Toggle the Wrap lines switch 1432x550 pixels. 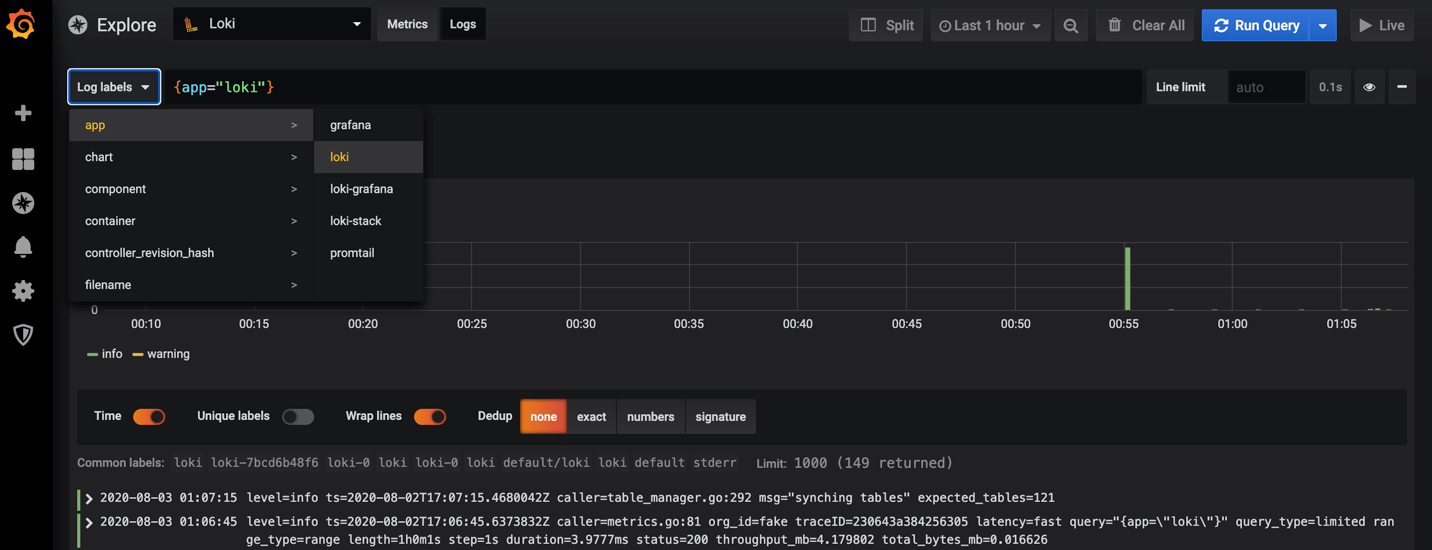pos(430,416)
